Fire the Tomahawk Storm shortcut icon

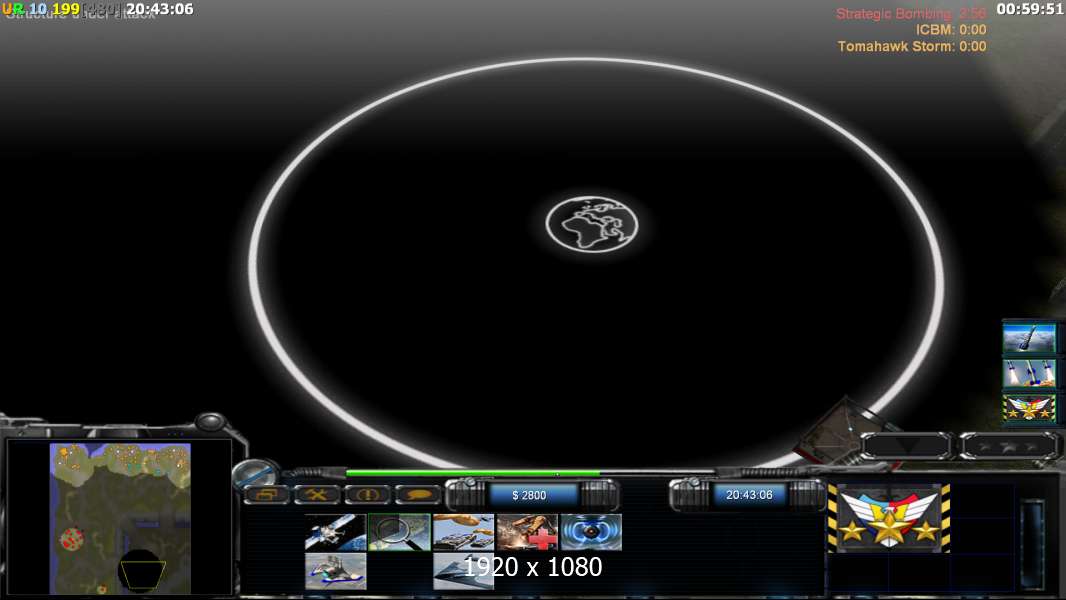point(1029,373)
